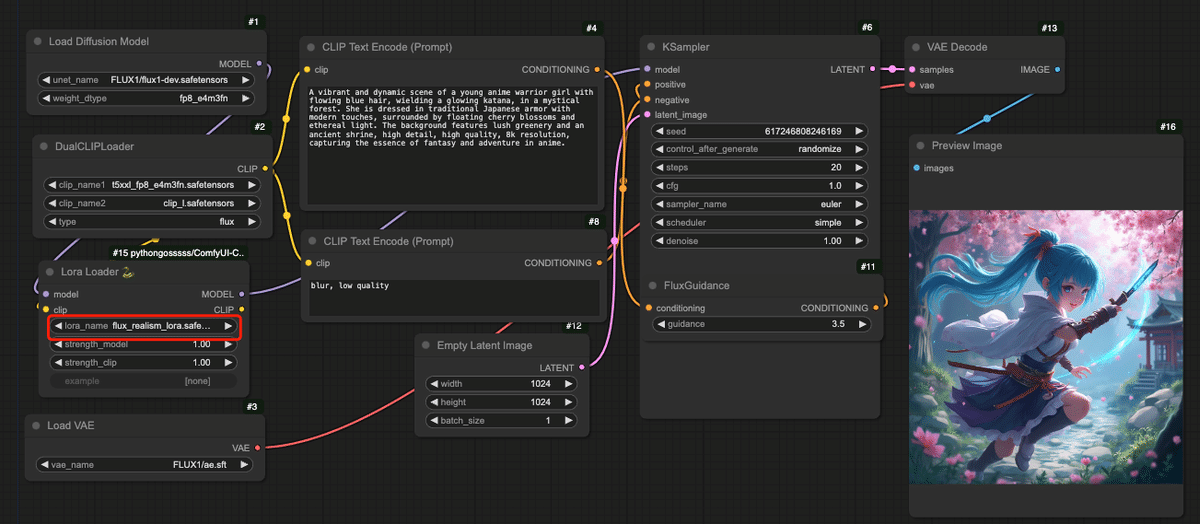Screen dimensions: 1200x524
Task: Toggle collapse on the Preview Image node
Action: point(918,146)
